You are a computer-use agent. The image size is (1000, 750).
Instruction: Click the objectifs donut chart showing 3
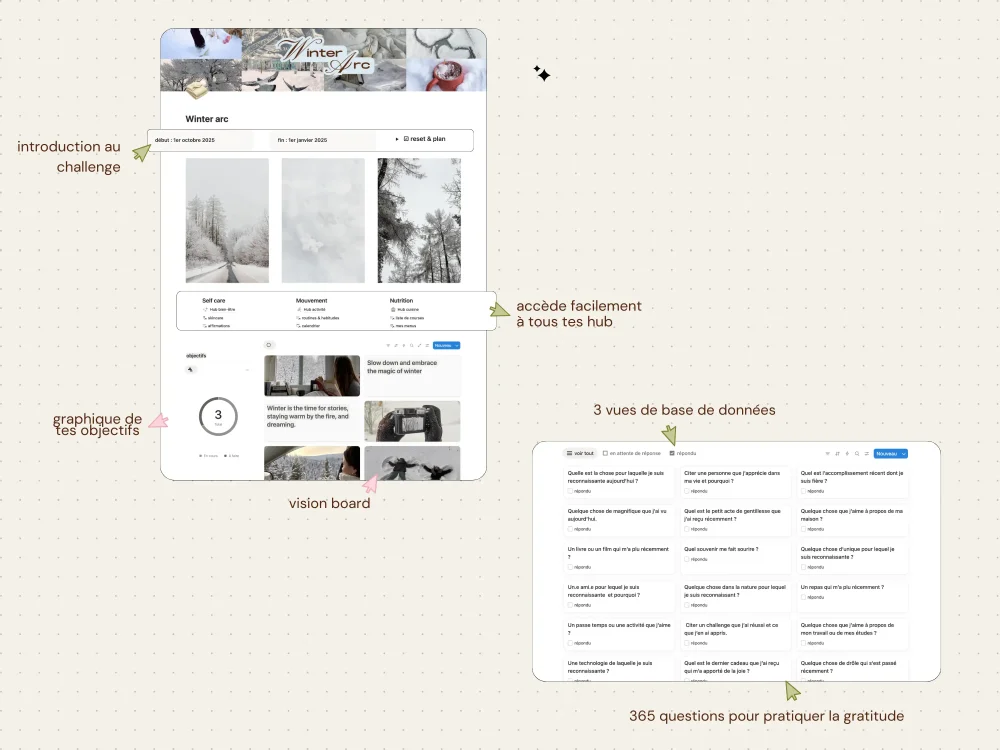click(218, 416)
